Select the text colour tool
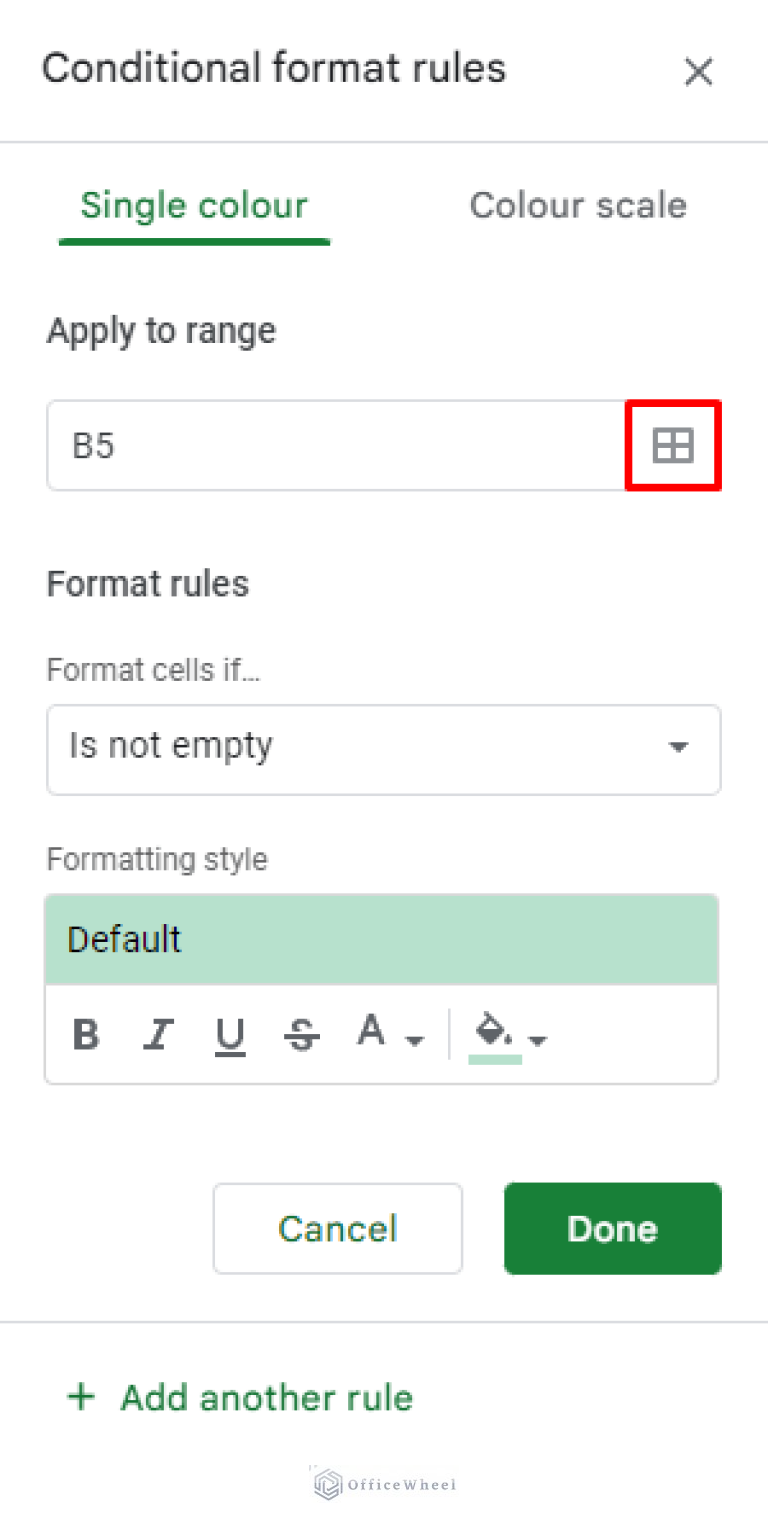This screenshot has height=1523, width=768. pos(371,1029)
